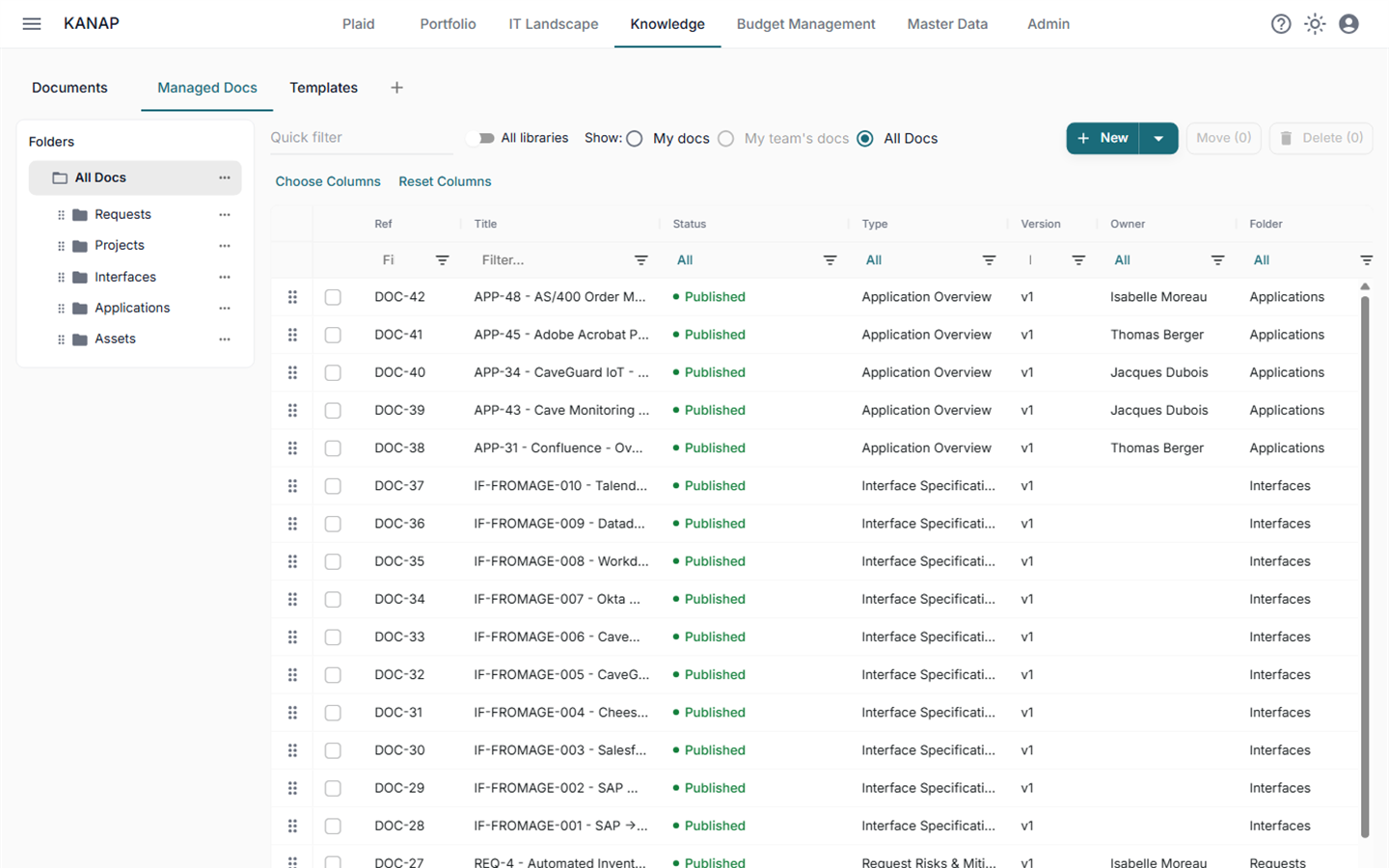Open the help question mark icon

pos(1281,24)
